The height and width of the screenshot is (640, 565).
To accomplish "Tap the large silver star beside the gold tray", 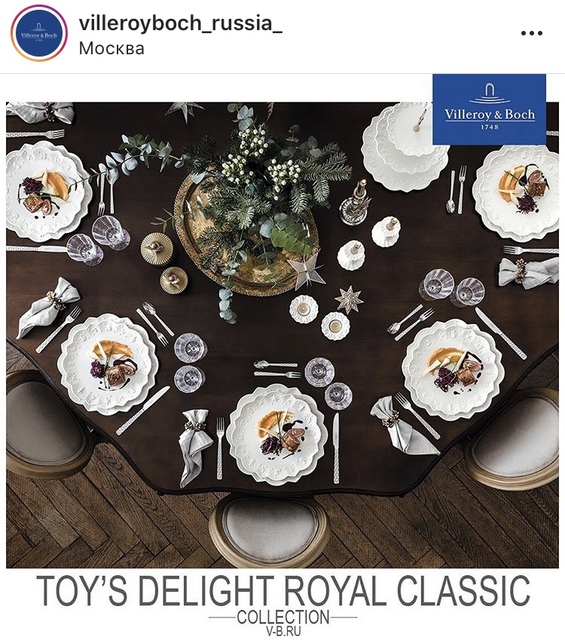I will pos(306,270).
